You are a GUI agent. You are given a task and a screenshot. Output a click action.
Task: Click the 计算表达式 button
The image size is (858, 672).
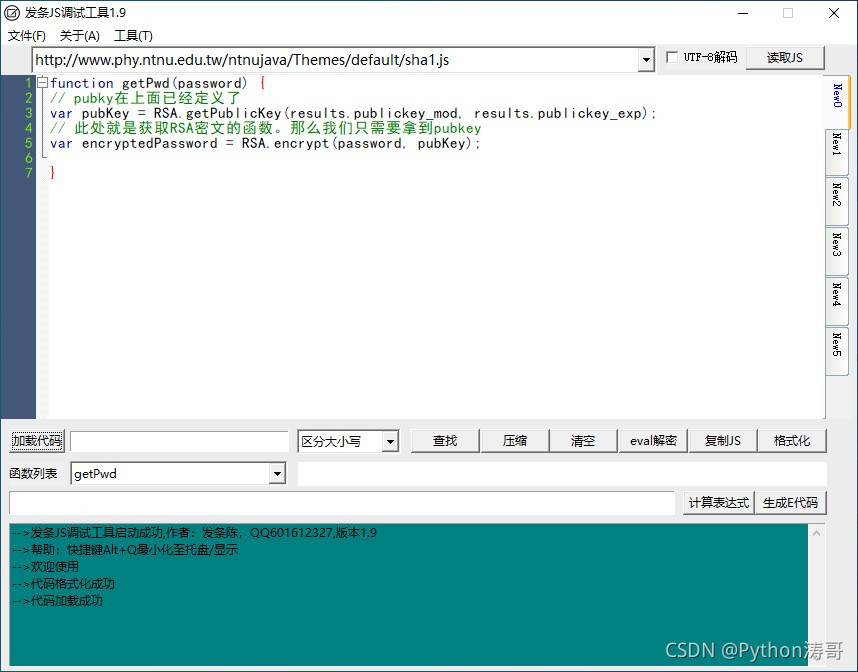click(x=718, y=503)
